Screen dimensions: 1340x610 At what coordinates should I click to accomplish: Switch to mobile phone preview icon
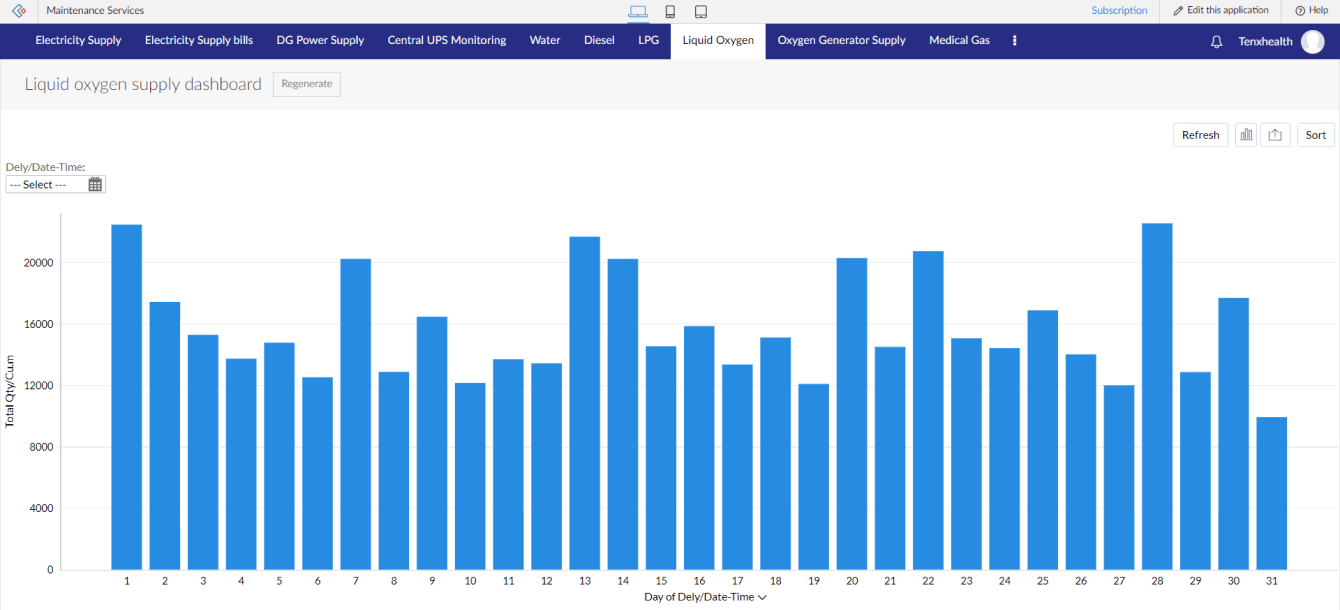pos(670,11)
